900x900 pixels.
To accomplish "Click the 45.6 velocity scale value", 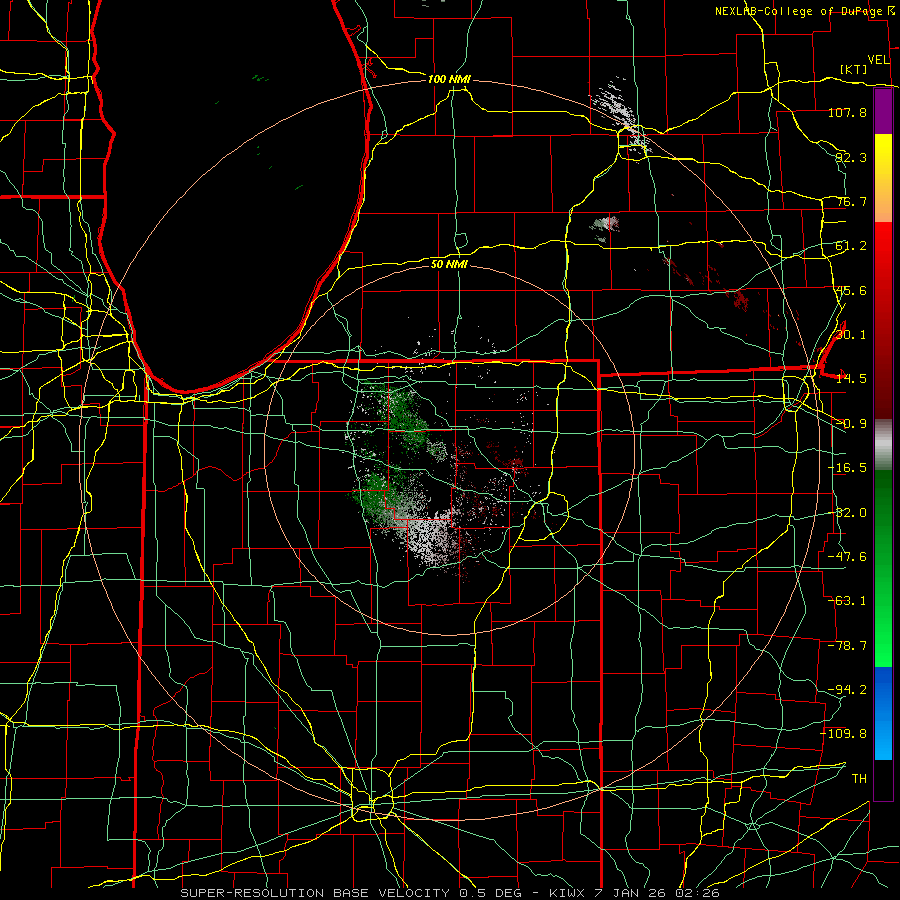I will coord(851,290).
